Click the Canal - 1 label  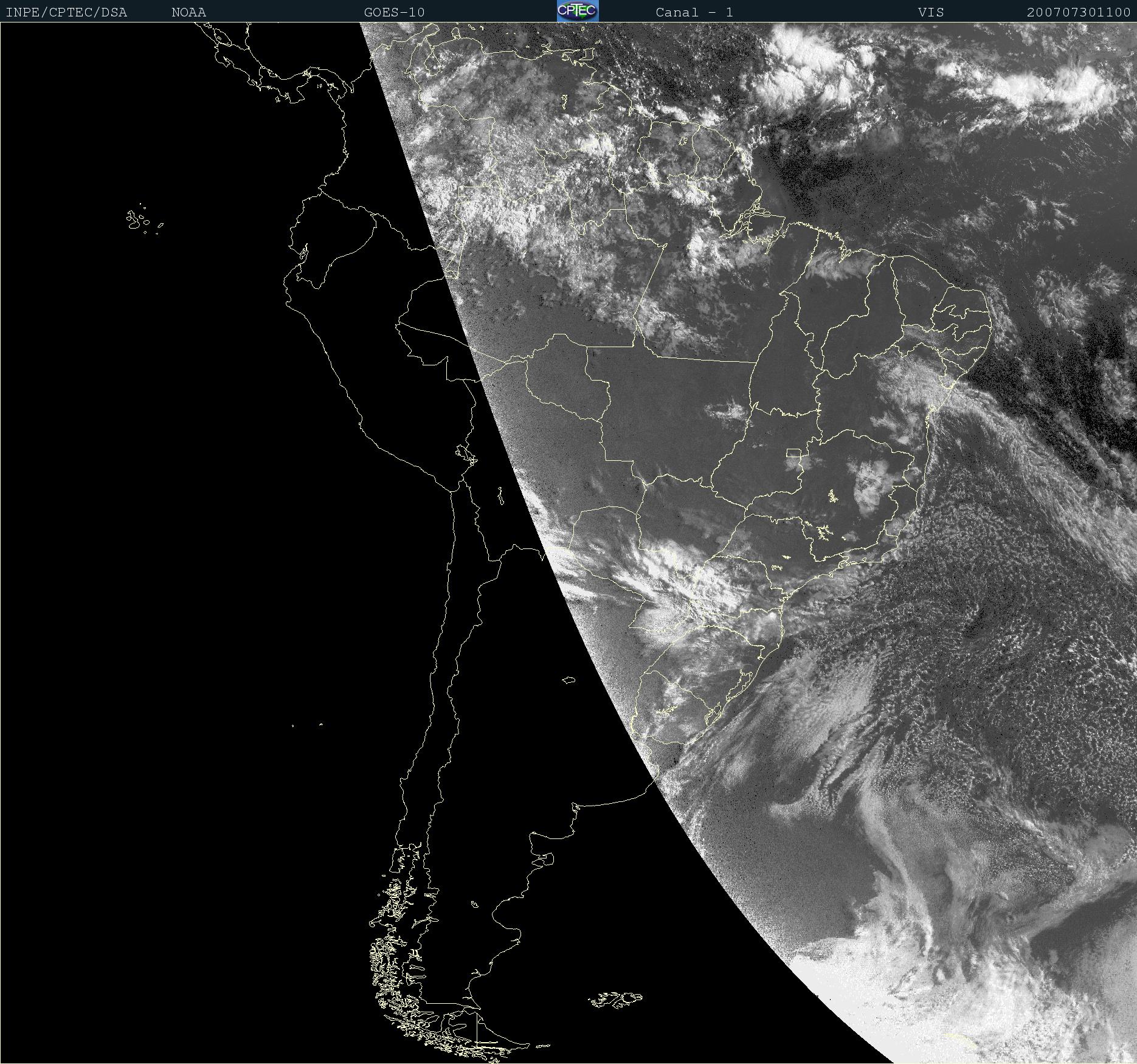click(x=694, y=12)
